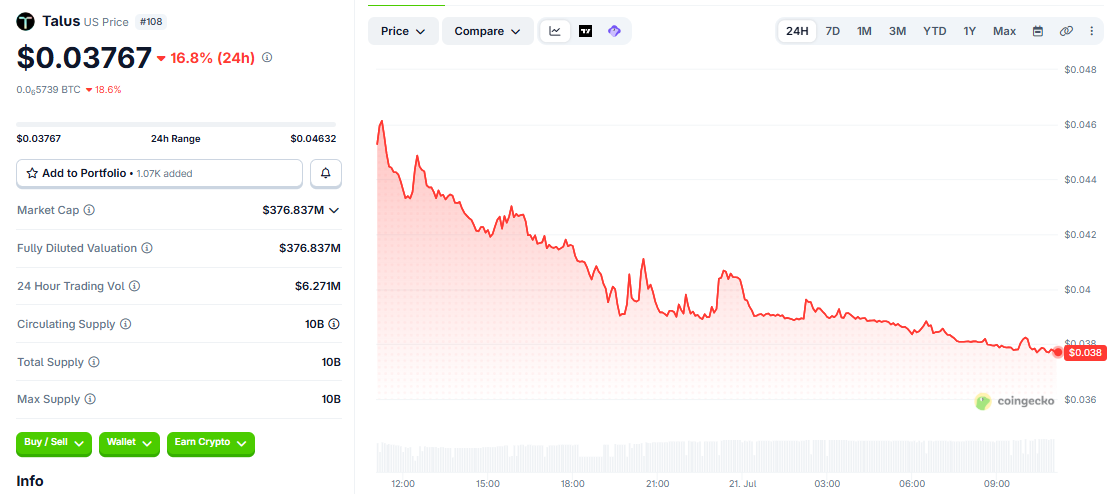The width and height of the screenshot is (1117, 494).
Task: Open the Wallet dropdown
Action: click(129, 443)
